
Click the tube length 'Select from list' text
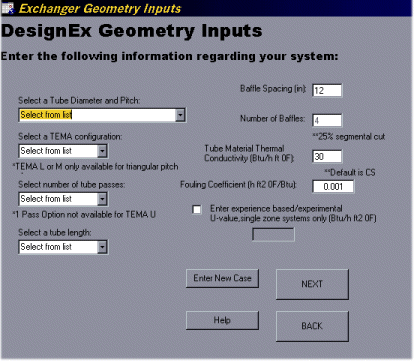[x=46, y=247]
